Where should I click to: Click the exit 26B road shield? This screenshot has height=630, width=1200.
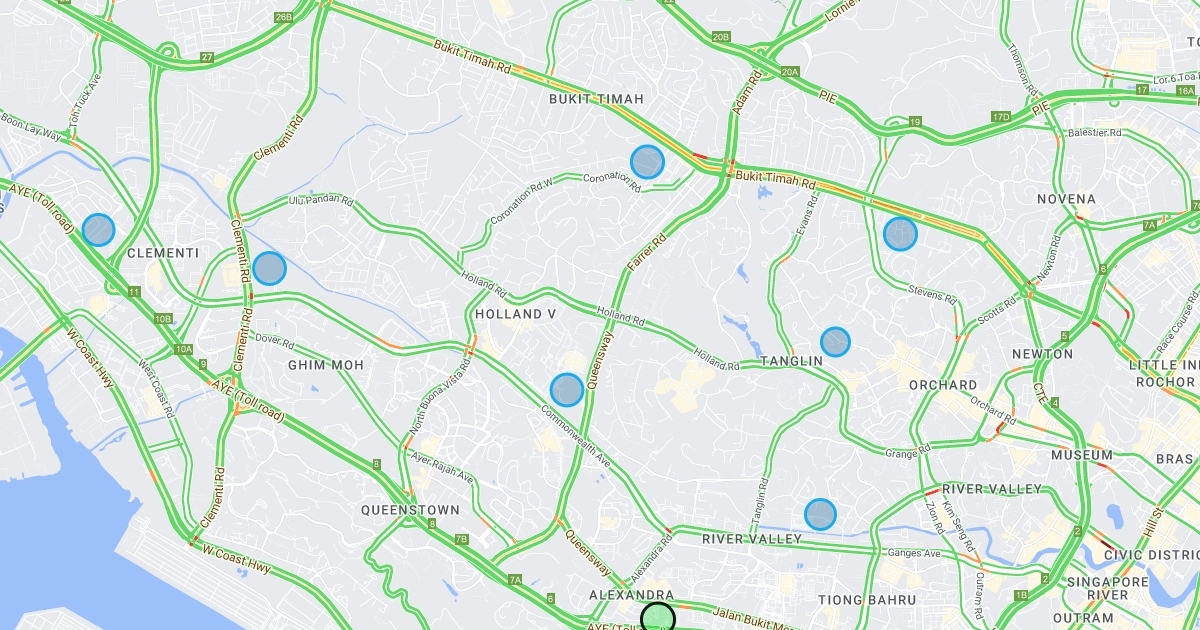283,17
